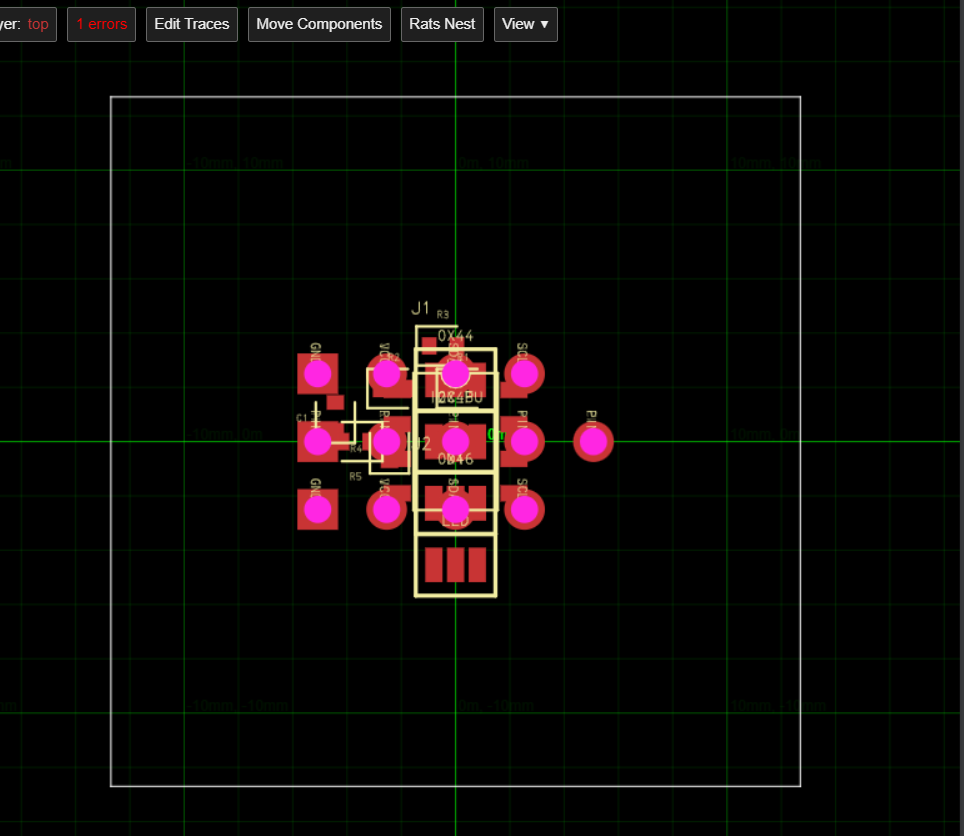The width and height of the screenshot is (964, 836).
Task: Click the R3 reference label
Action: tap(443, 315)
